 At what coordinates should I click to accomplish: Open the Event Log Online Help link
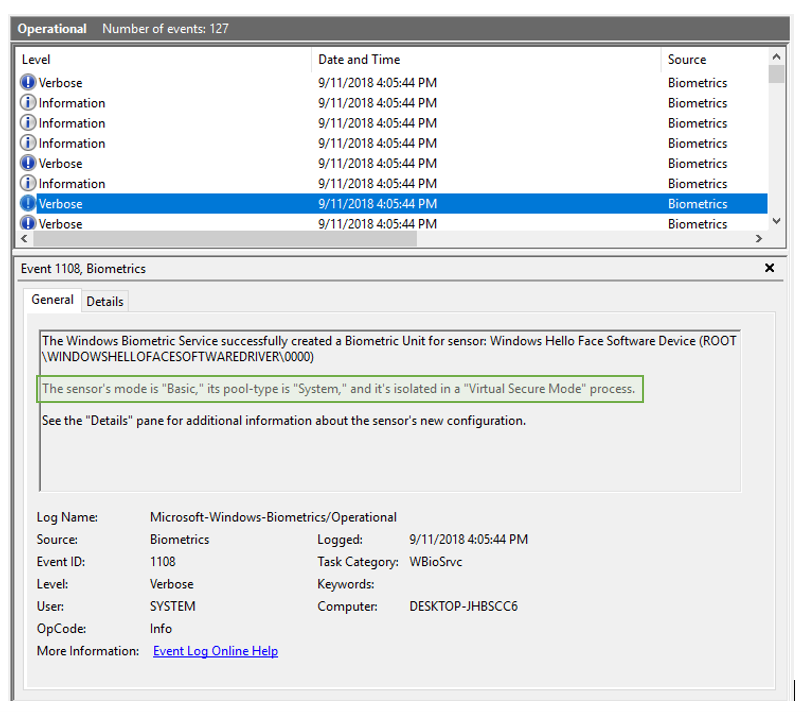coord(215,651)
